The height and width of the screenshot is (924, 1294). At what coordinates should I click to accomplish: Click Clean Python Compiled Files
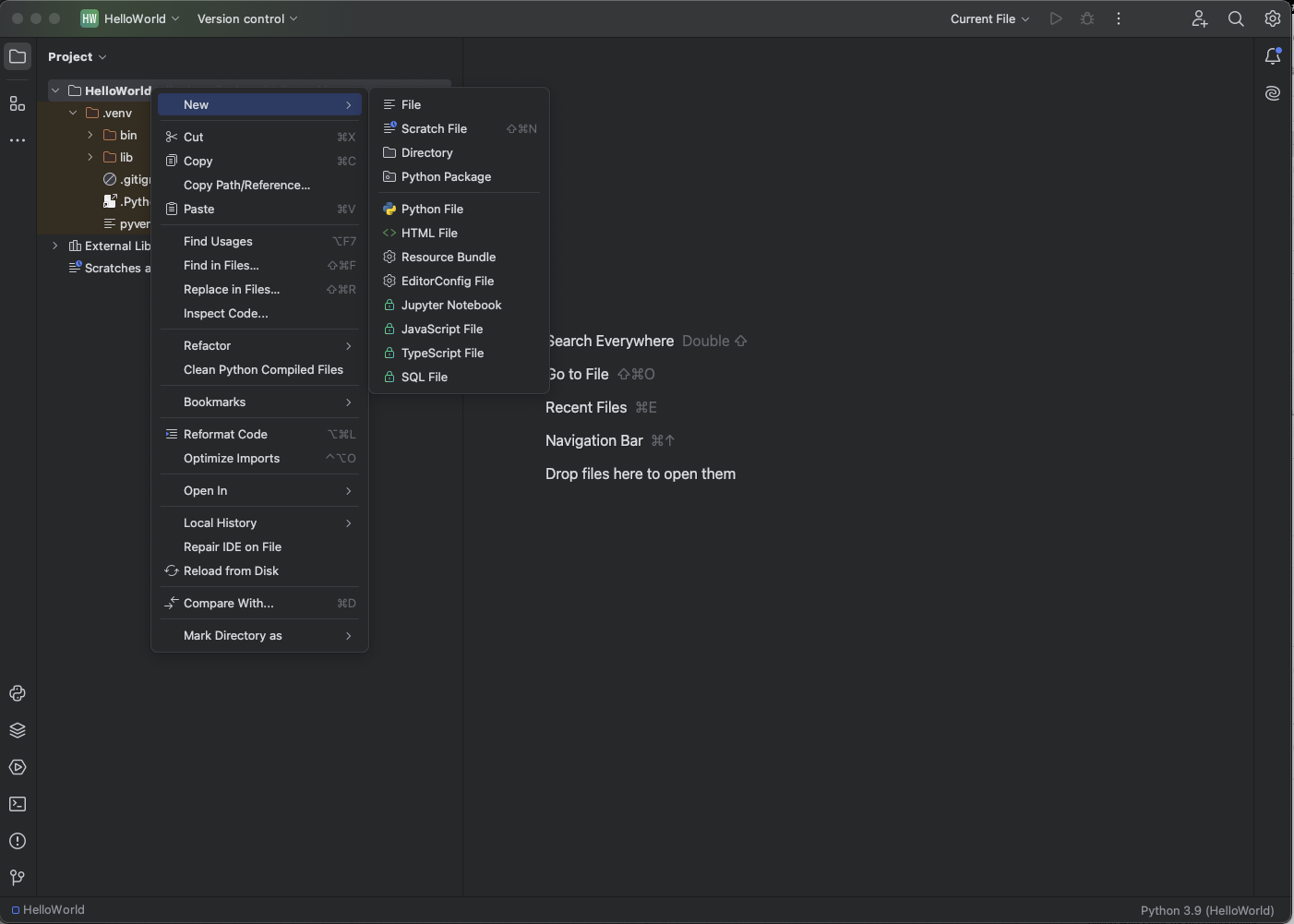(x=259, y=369)
